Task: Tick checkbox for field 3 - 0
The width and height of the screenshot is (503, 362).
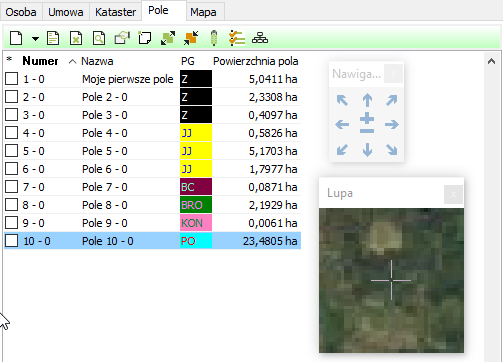Action: pyautogui.click(x=12, y=115)
